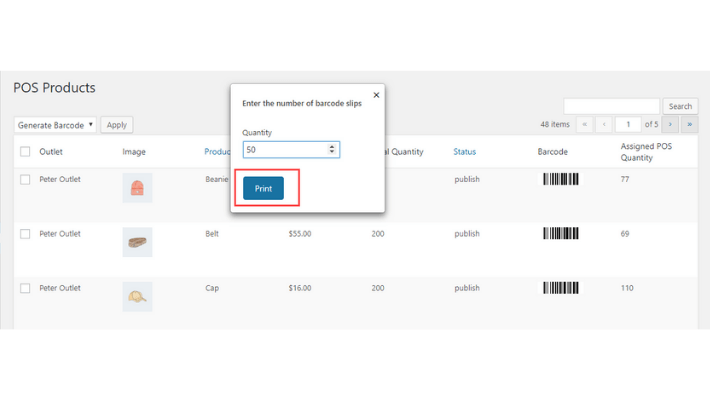This screenshot has height=400, width=710.
Task: Click the Quantity input field
Action: click(285, 149)
